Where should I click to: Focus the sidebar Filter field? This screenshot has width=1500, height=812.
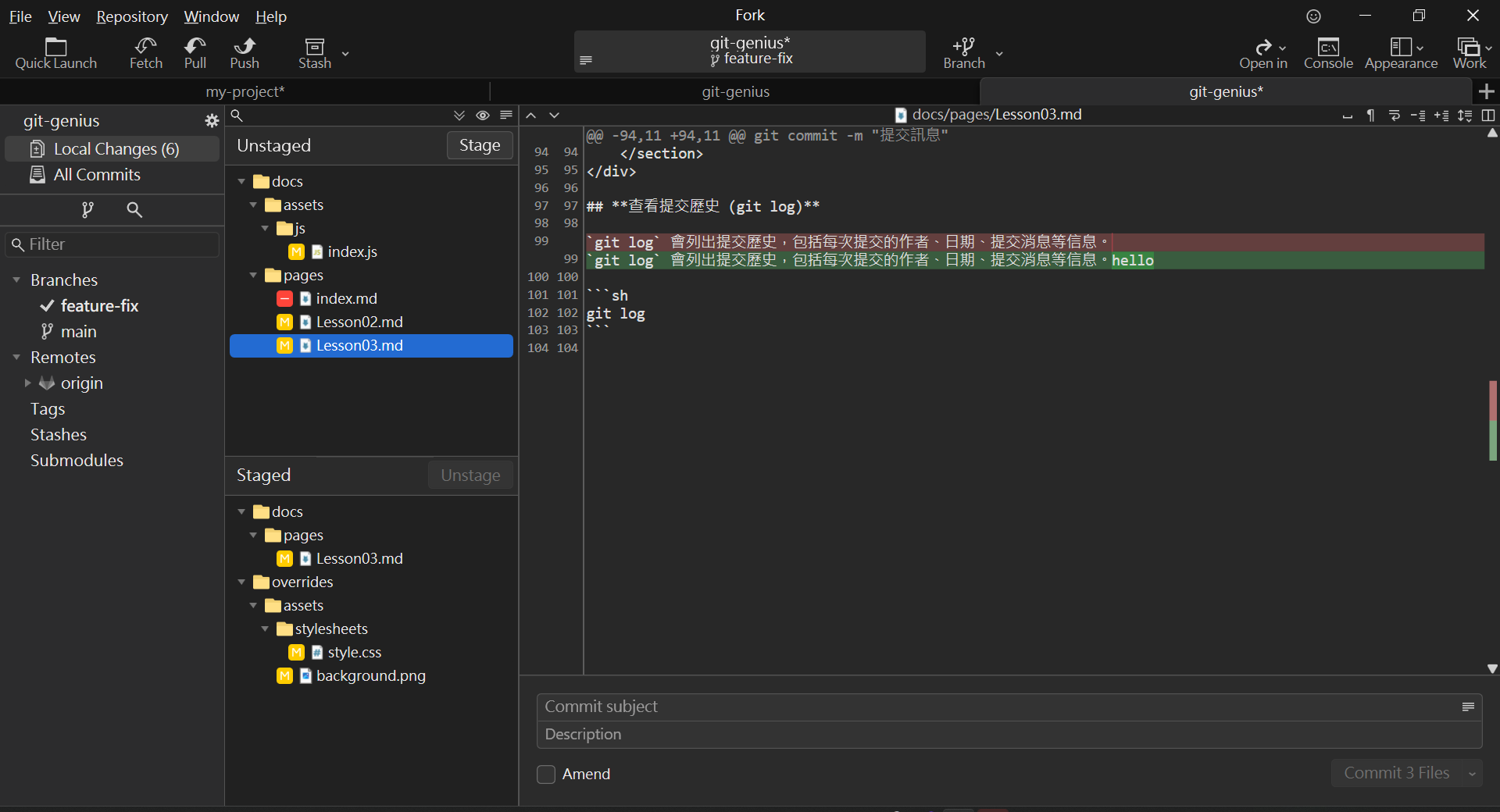pos(112,244)
